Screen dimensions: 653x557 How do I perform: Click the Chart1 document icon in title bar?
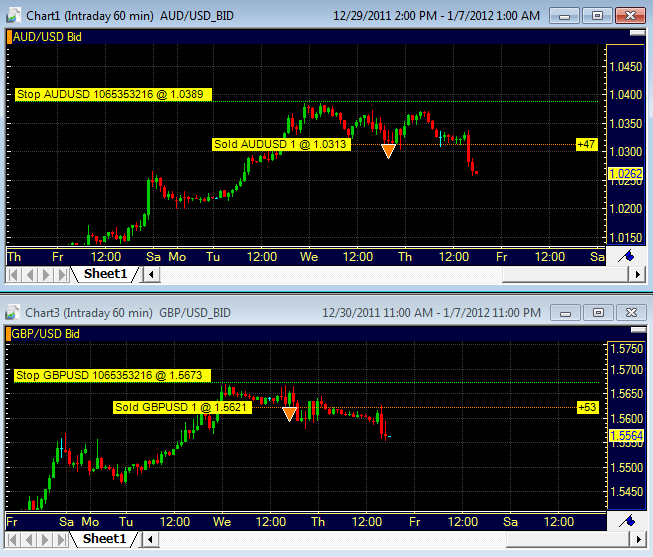click(x=13, y=16)
